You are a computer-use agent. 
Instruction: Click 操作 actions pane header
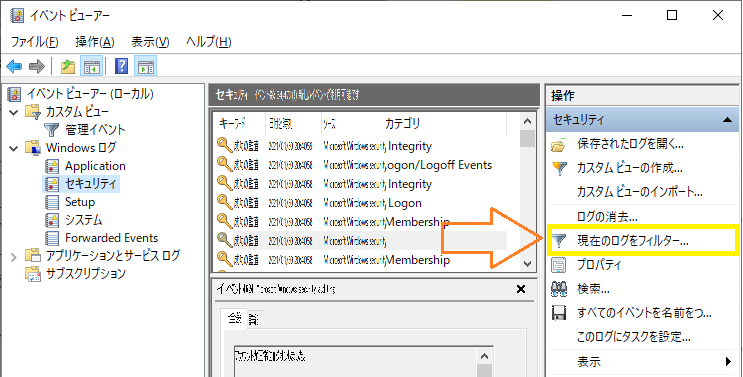(x=643, y=96)
